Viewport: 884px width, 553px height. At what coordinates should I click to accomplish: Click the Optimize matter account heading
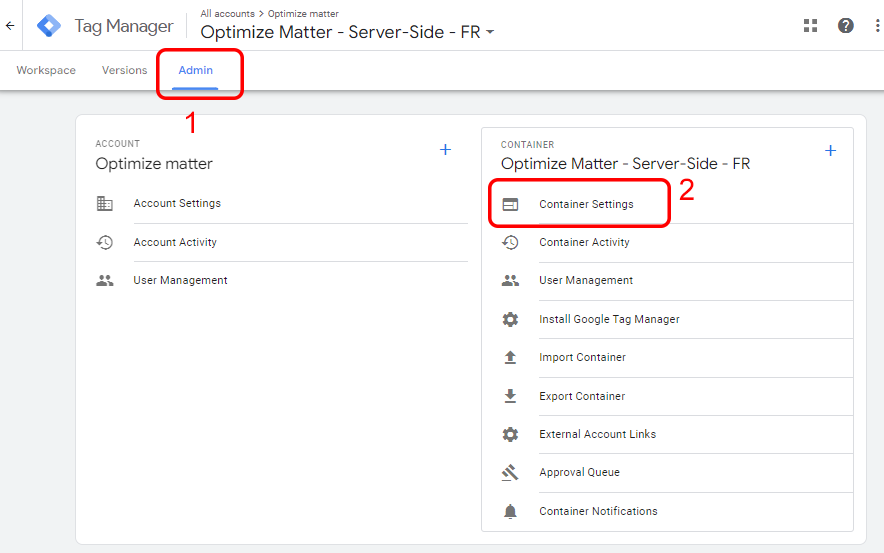pos(154,163)
